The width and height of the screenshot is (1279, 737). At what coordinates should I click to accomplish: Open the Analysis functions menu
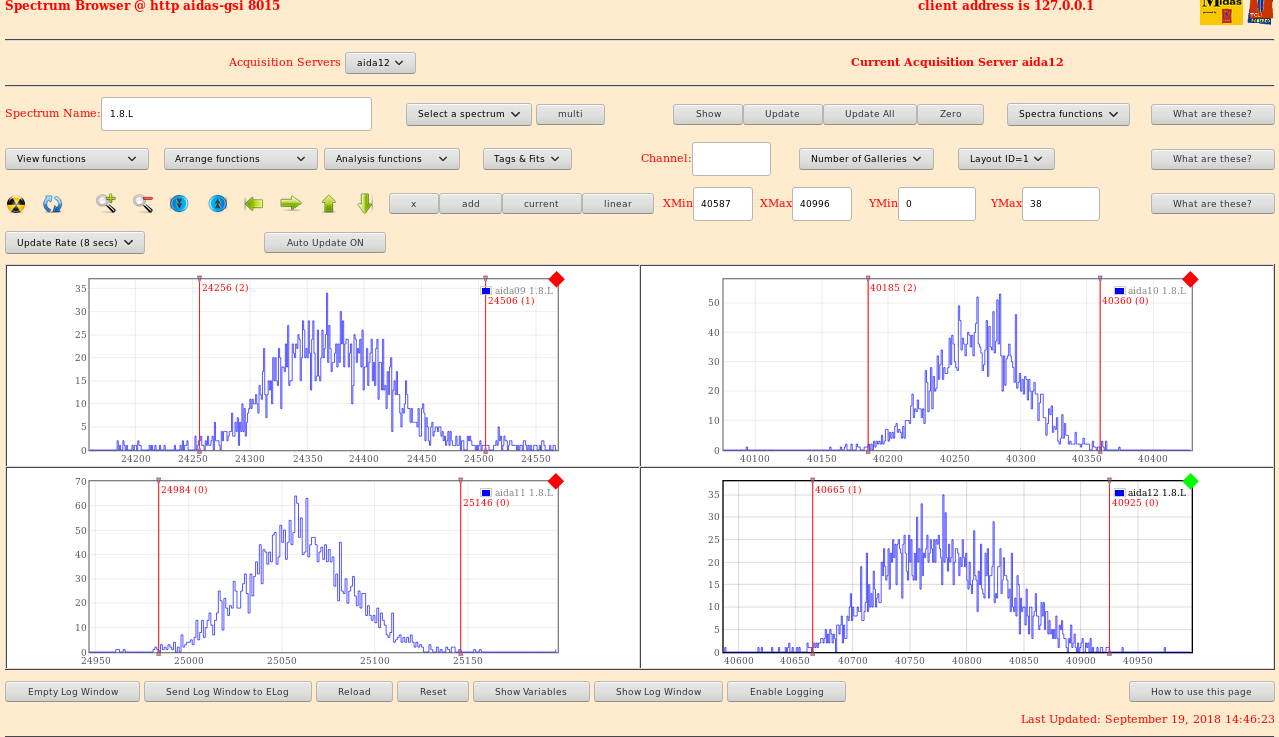[x=391, y=159]
